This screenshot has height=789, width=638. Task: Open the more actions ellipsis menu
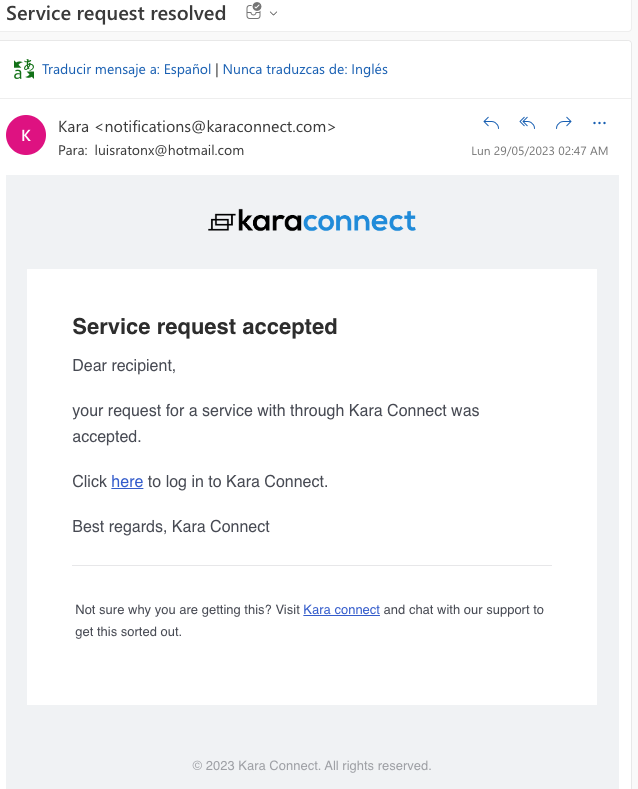tap(599, 123)
